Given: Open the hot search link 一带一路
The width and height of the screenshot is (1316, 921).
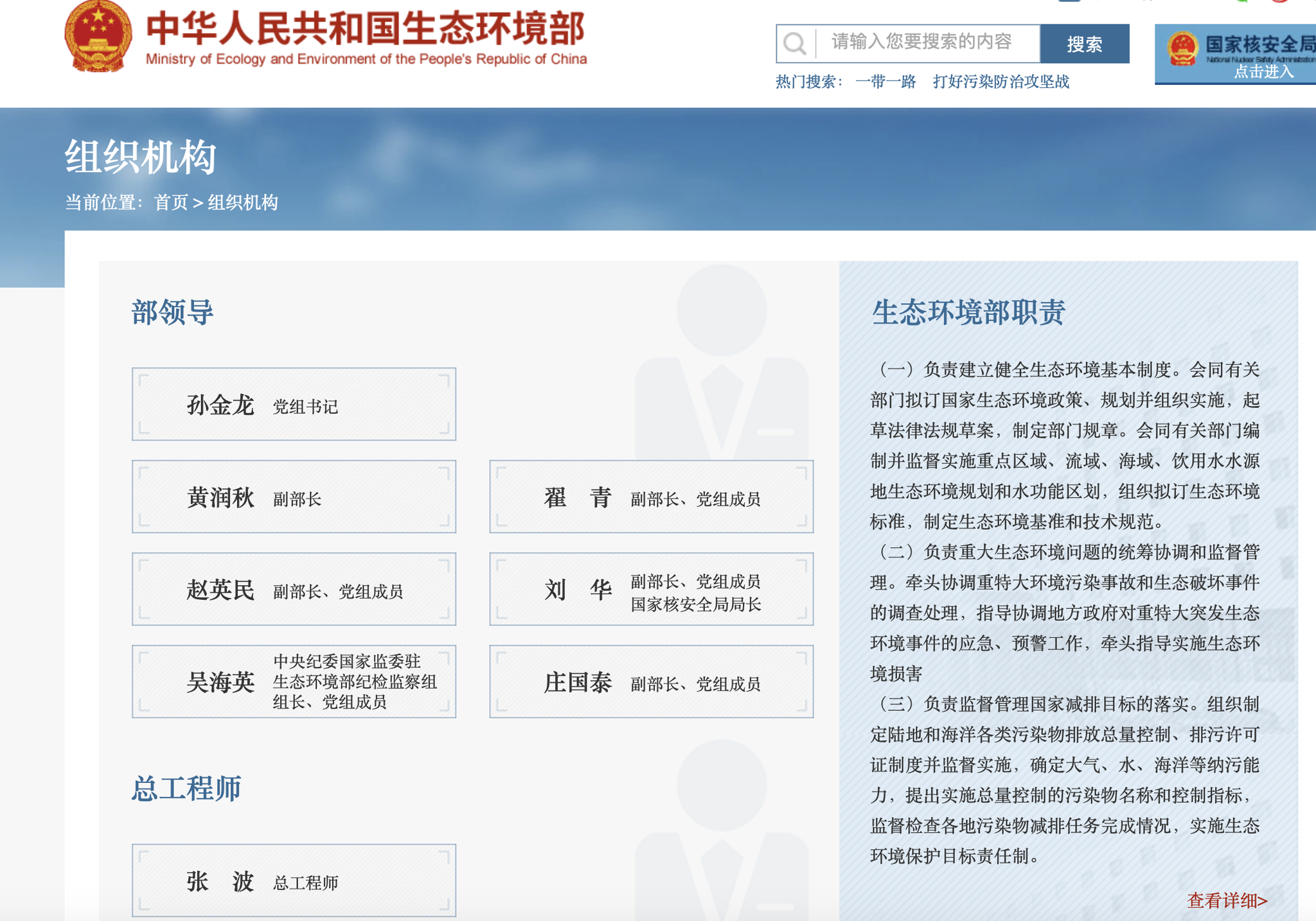Looking at the screenshot, I should 885,82.
